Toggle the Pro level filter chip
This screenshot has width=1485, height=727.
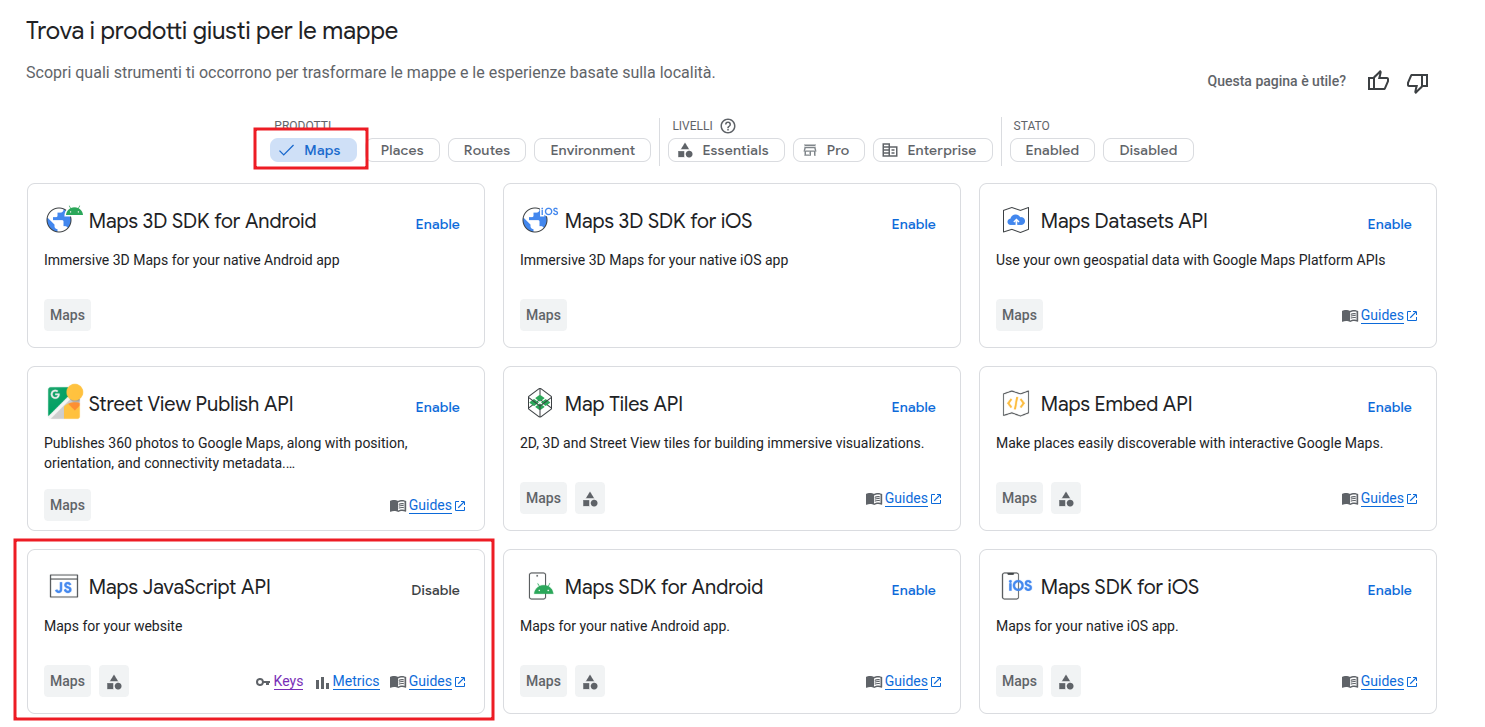[829, 150]
